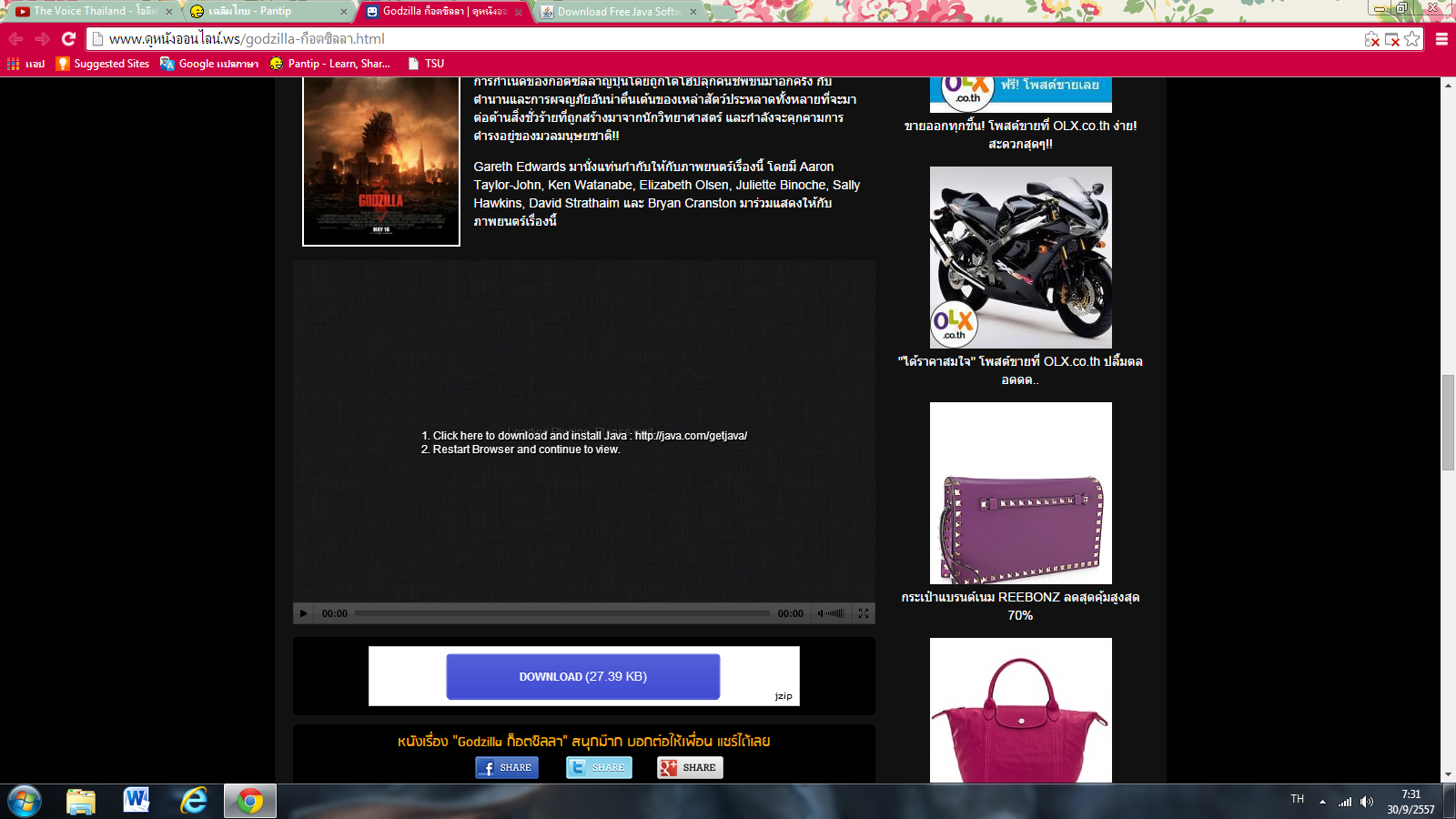Close the Download Free Java tab
Viewport: 1456px width, 819px height.
(694, 12)
